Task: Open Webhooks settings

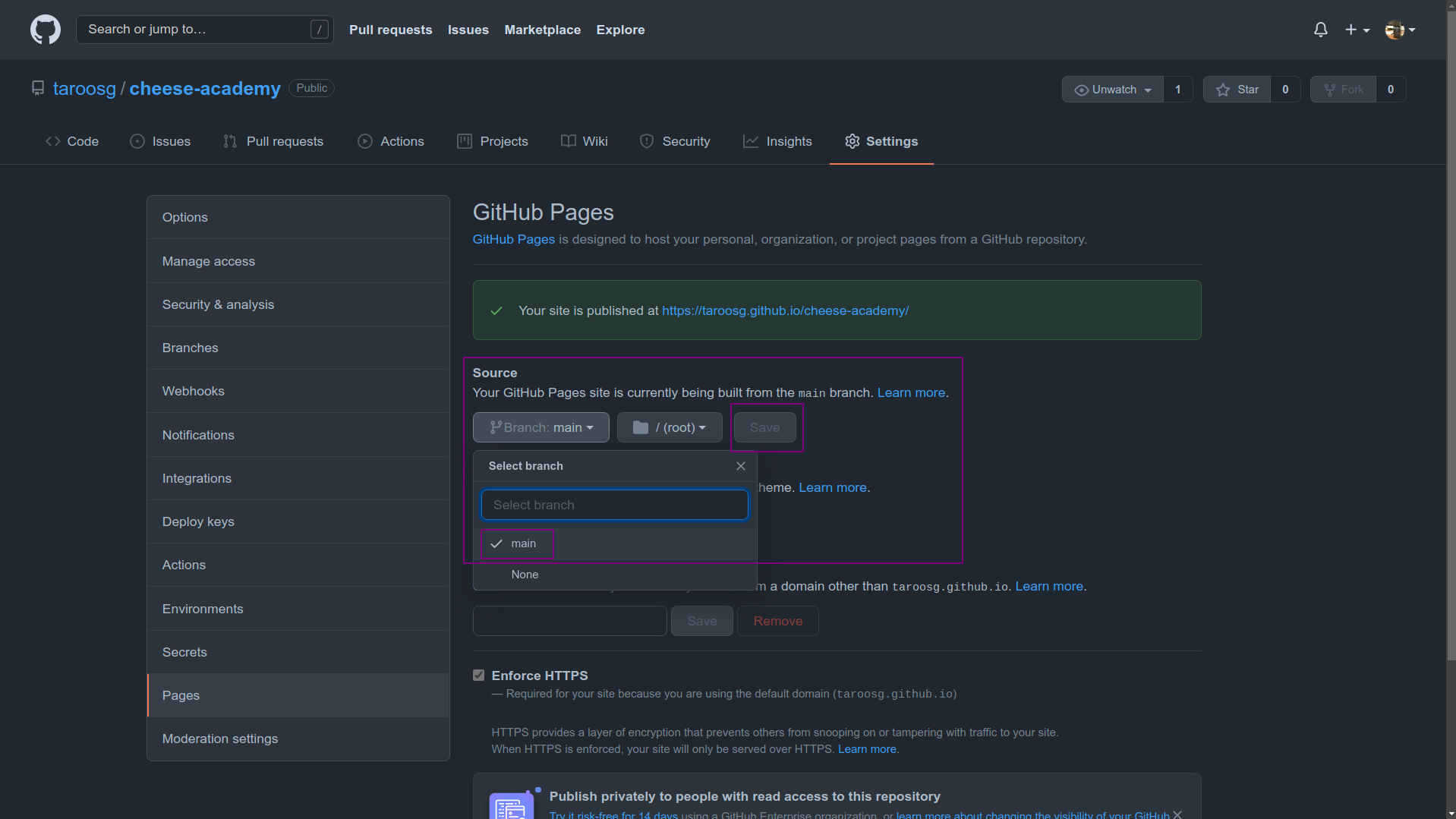Action: [x=298, y=391]
